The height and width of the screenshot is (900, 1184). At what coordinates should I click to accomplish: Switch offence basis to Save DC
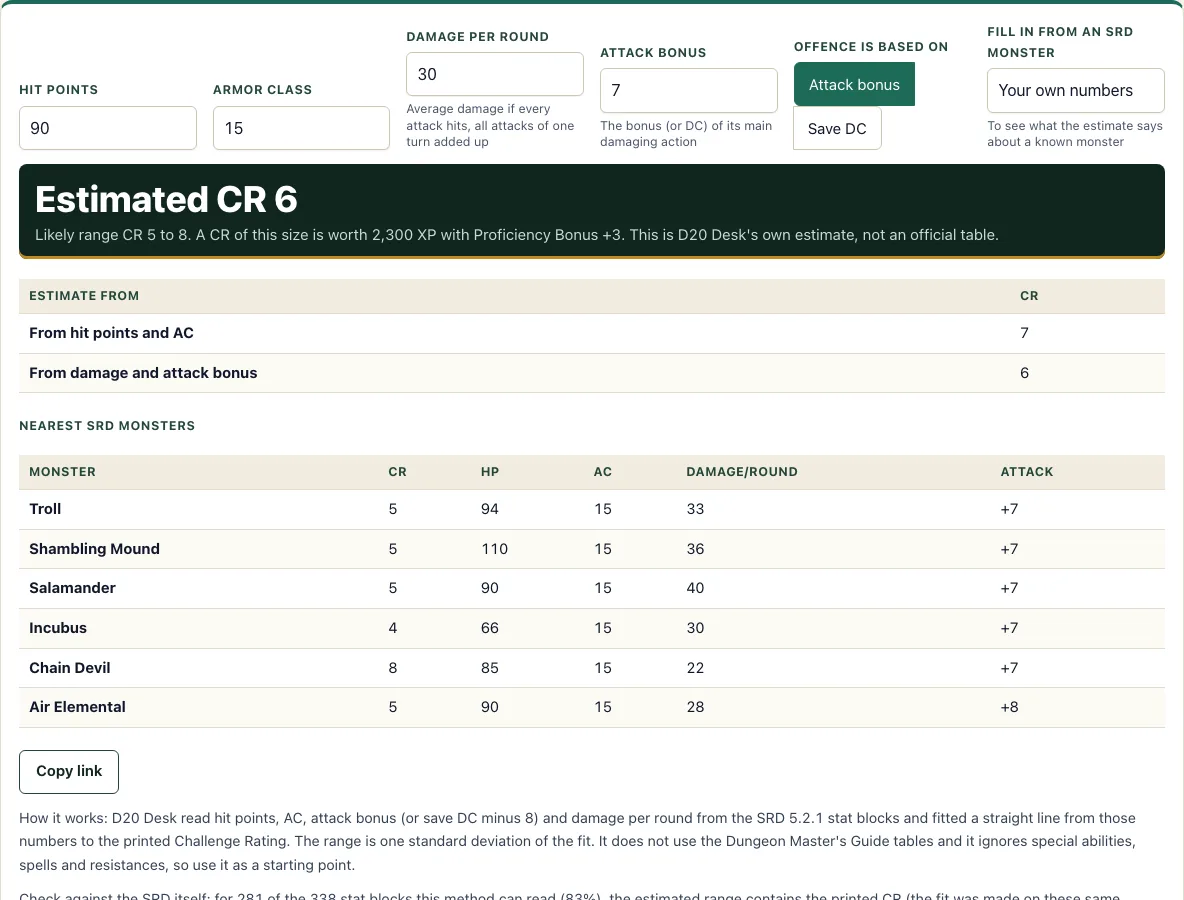coord(837,128)
